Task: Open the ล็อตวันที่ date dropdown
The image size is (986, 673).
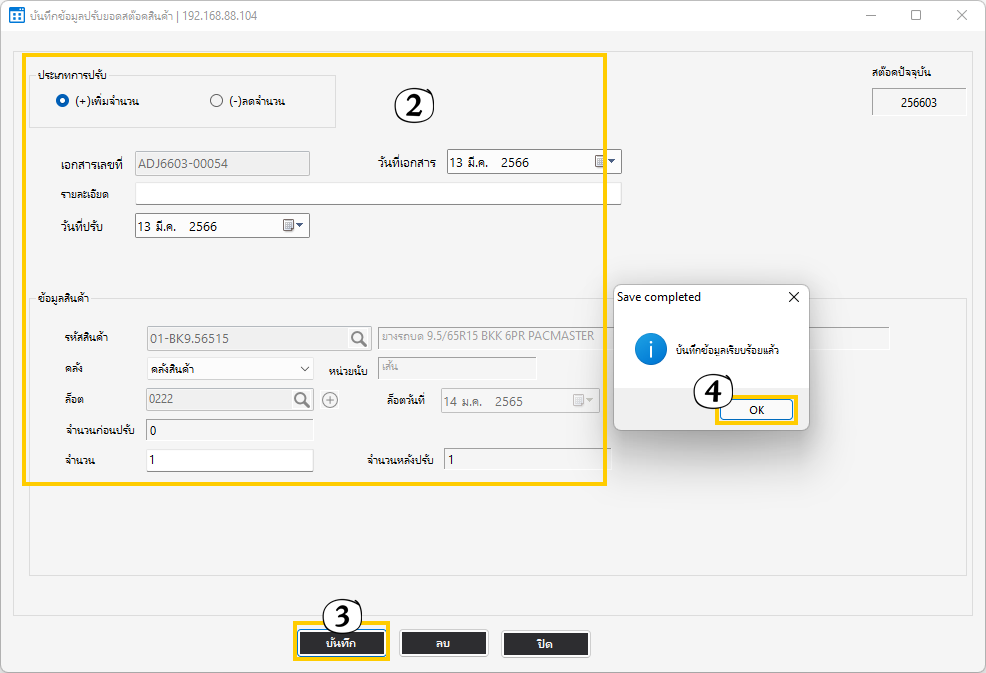Action: [x=583, y=401]
